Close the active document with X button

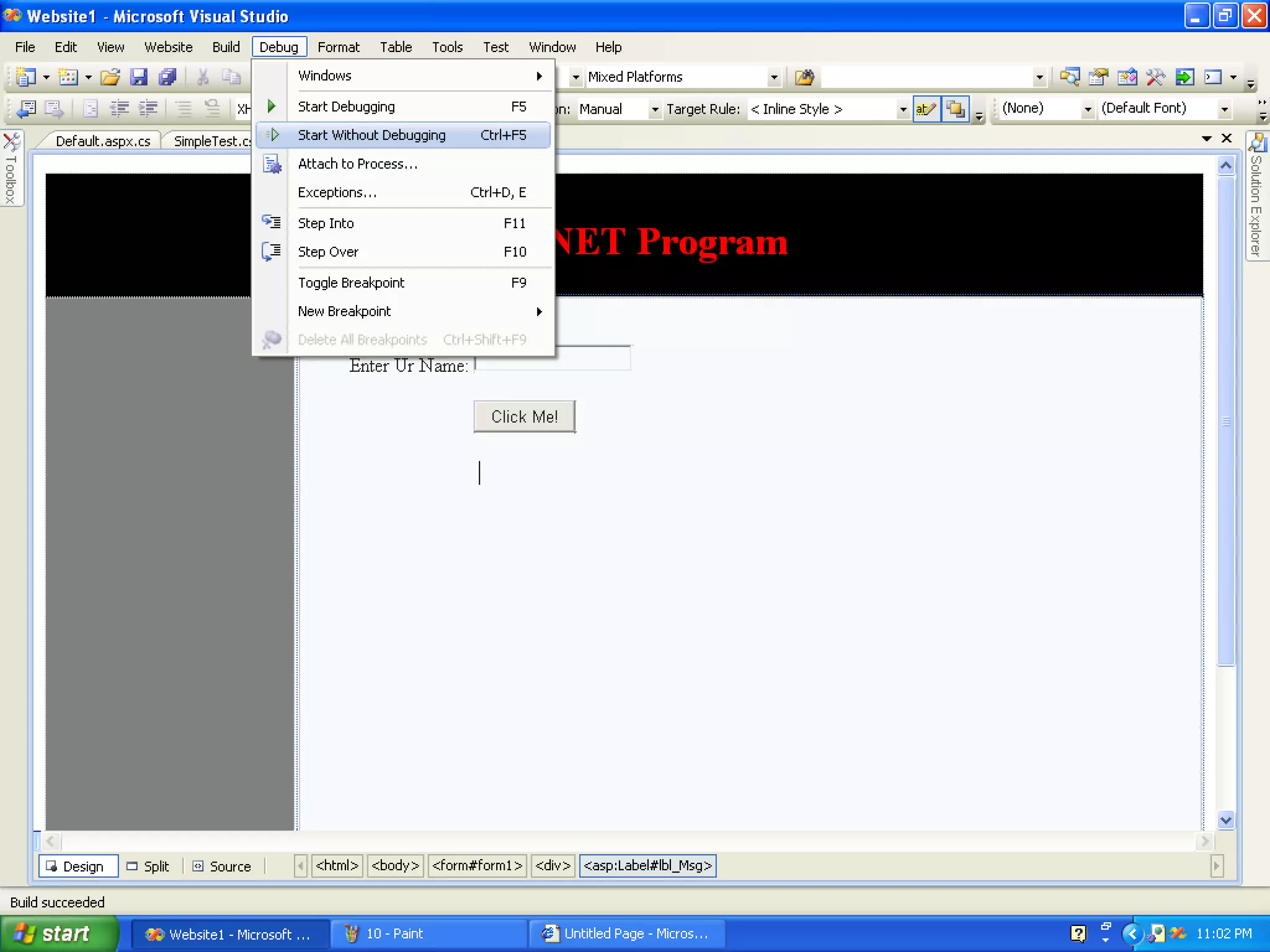coord(1227,138)
